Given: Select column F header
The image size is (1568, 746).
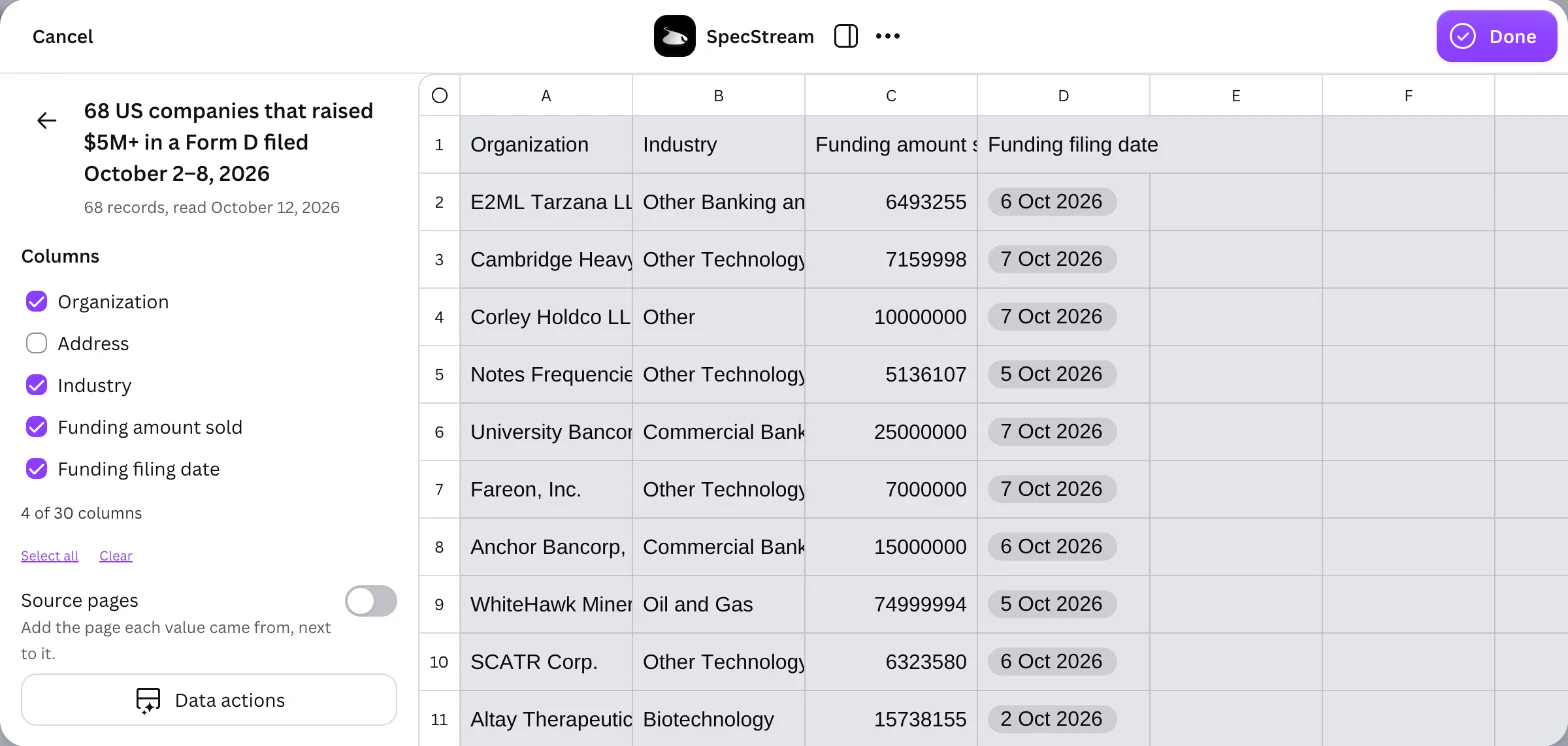Looking at the screenshot, I should [x=1409, y=95].
